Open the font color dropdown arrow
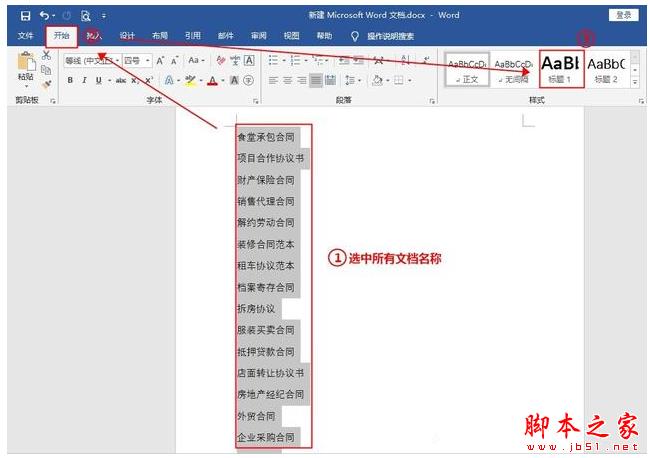 point(223,80)
